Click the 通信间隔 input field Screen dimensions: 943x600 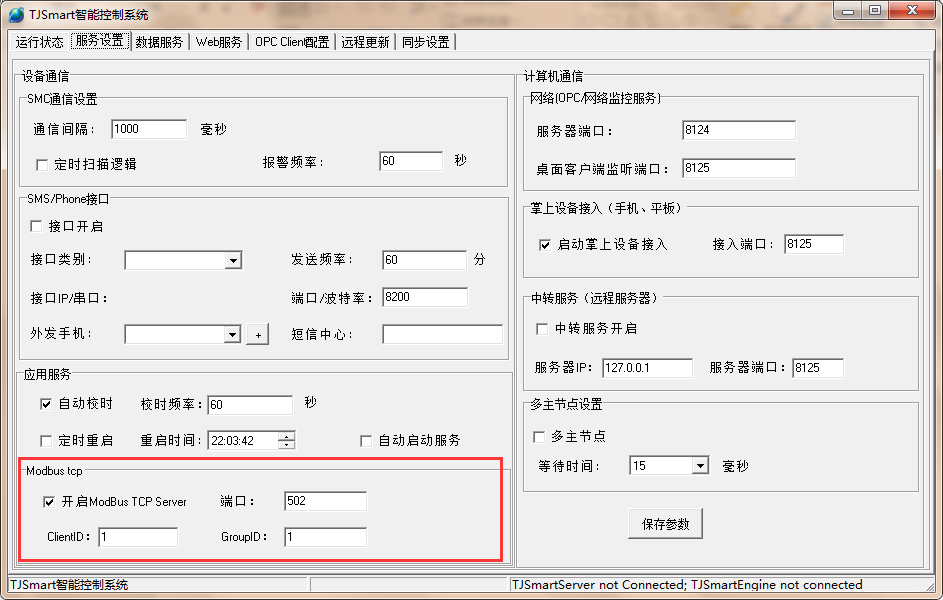pyautogui.click(x=149, y=129)
